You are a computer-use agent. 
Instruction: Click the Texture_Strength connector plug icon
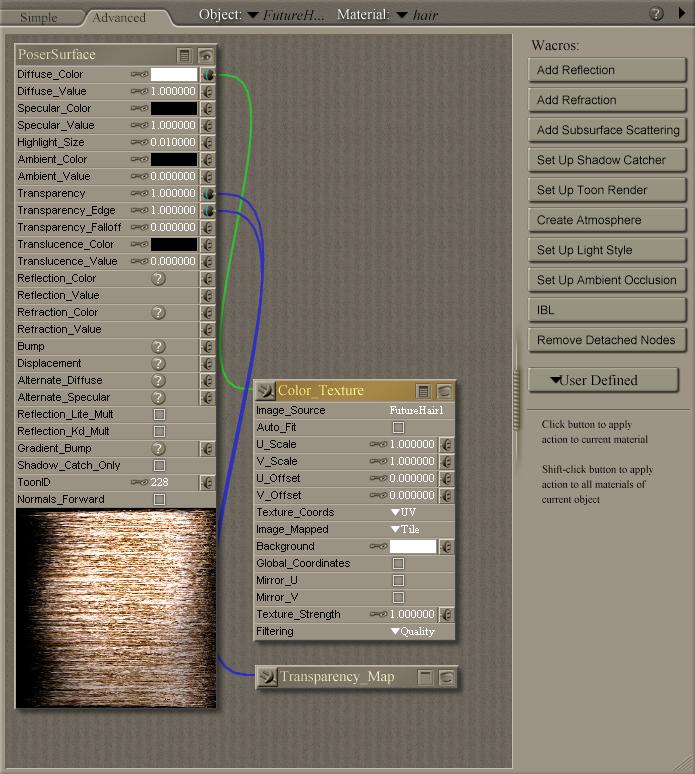(447, 615)
